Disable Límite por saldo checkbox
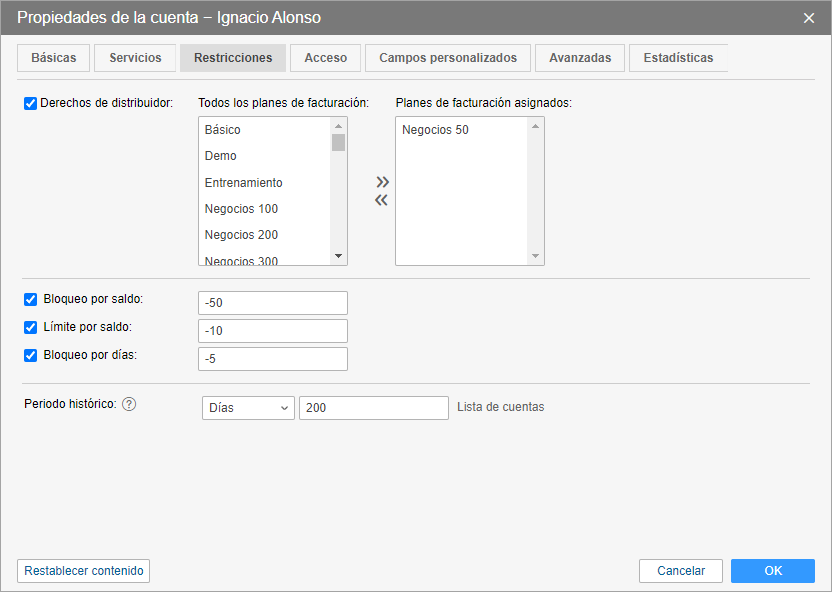The height and width of the screenshot is (592, 832). point(30,327)
